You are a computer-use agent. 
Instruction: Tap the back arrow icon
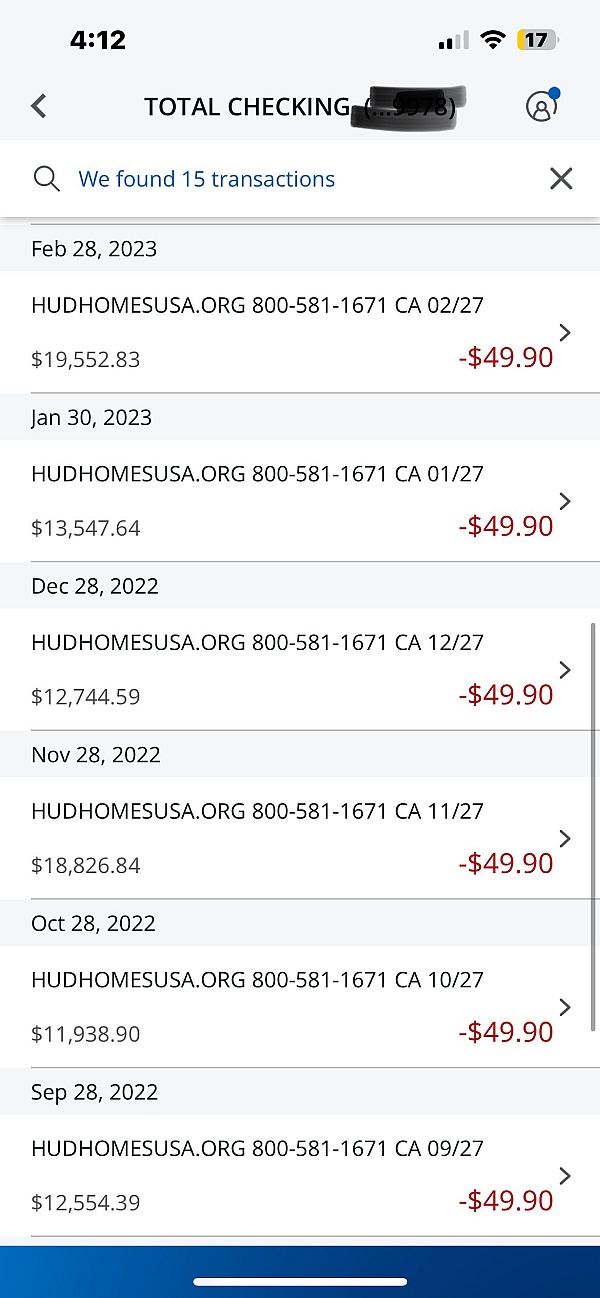click(39, 106)
